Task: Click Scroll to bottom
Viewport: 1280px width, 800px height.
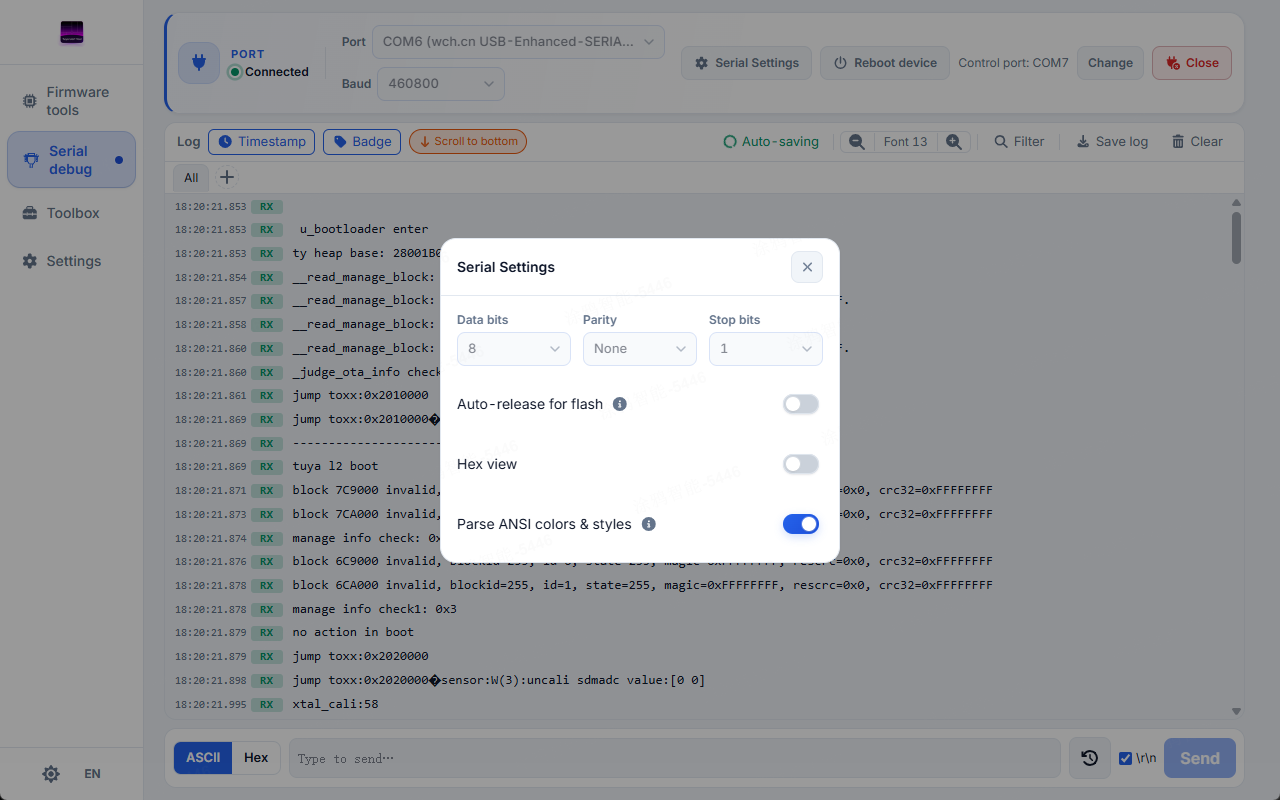Action: coord(468,142)
